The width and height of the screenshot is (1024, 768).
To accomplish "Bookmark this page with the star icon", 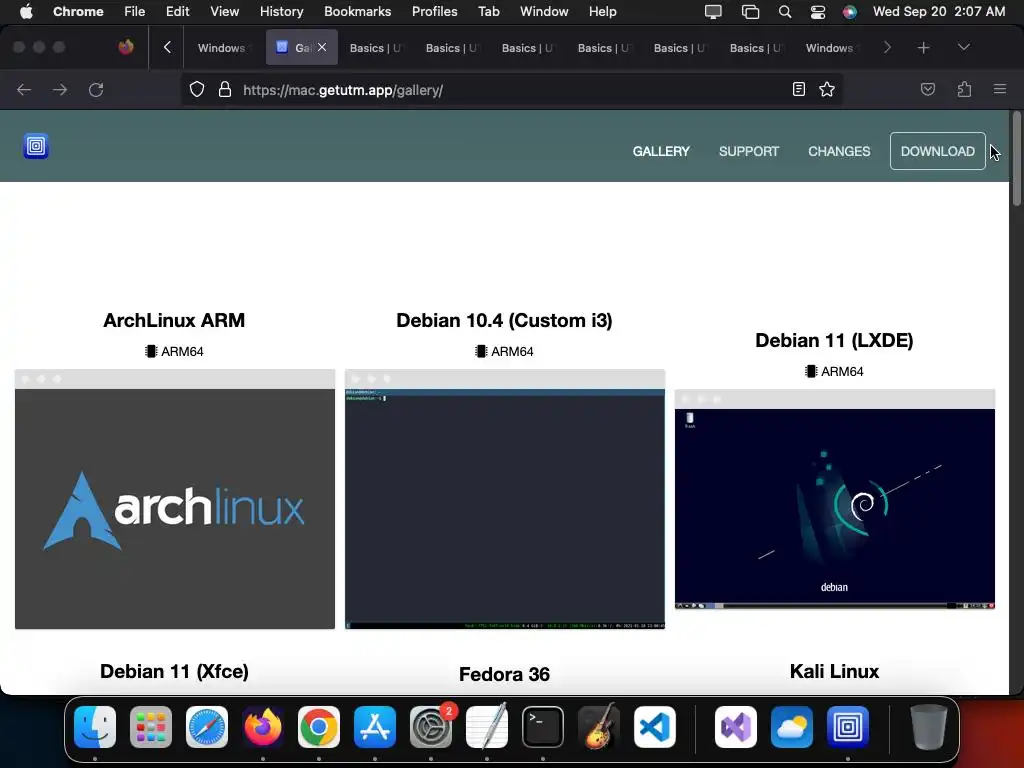I will (x=827, y=89).
